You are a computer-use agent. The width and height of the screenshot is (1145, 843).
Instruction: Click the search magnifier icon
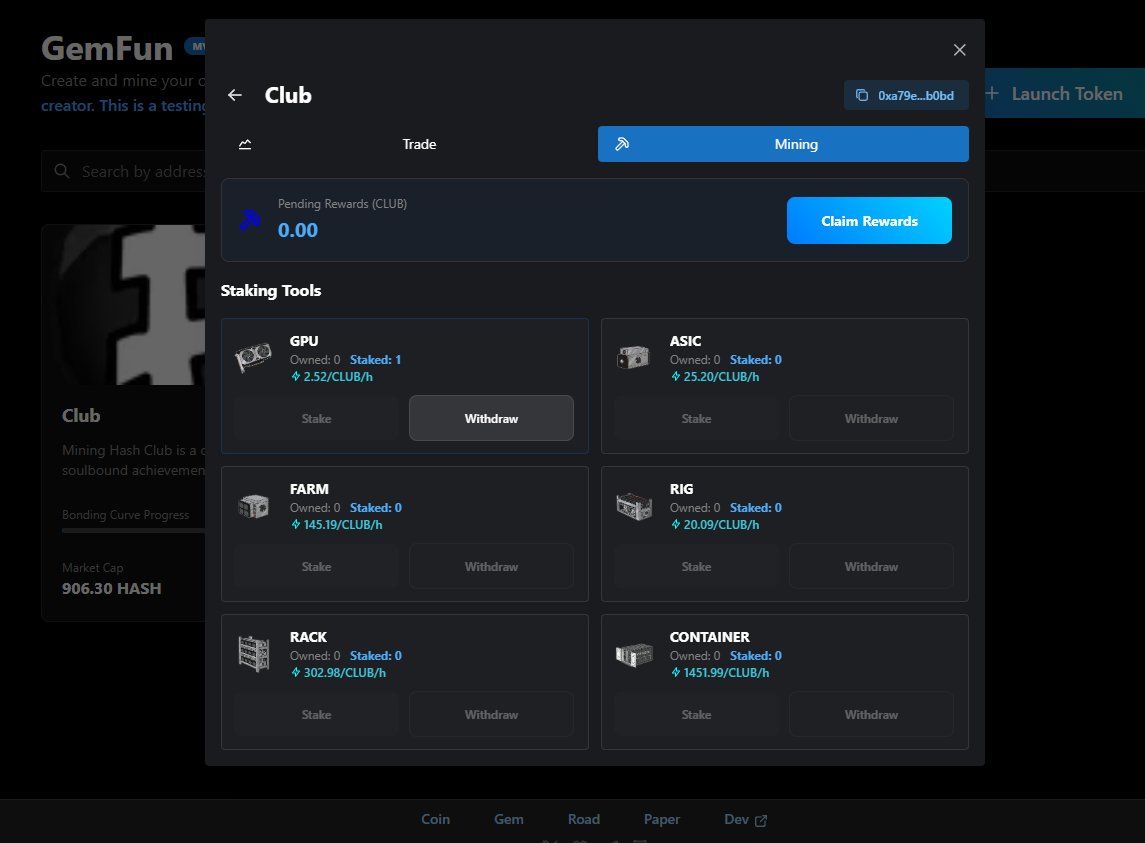[x=61, y=171]
